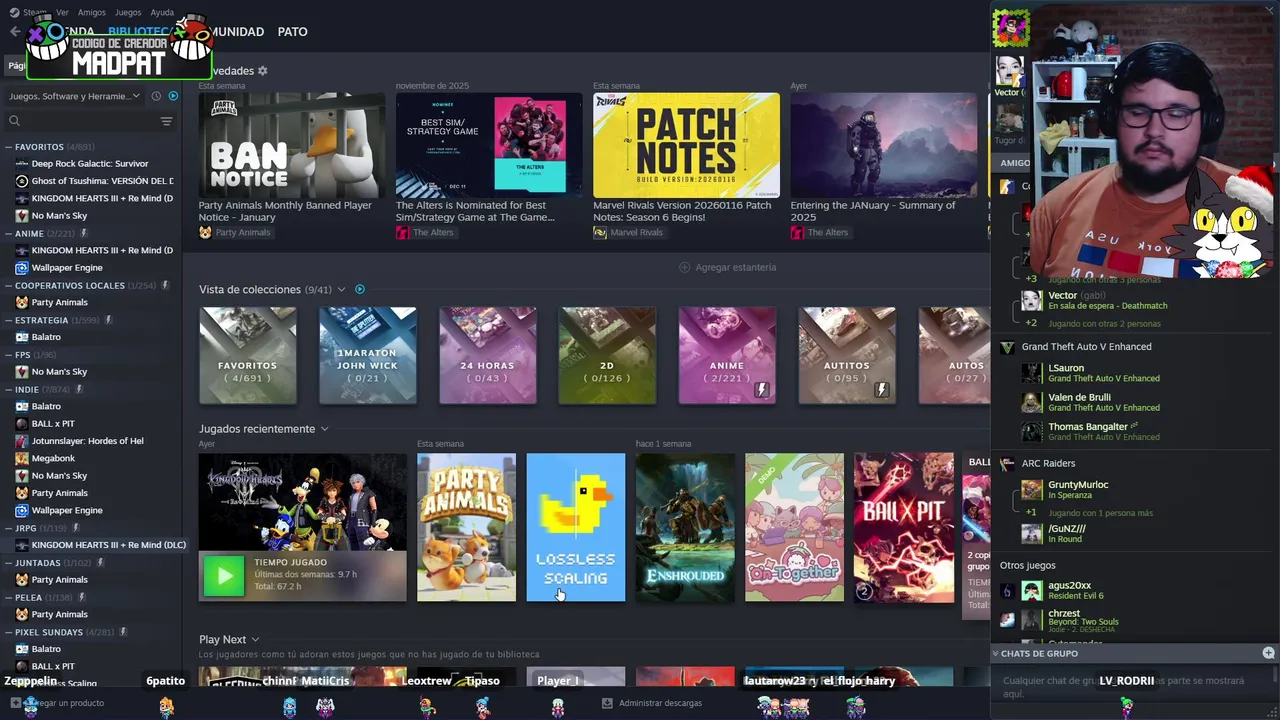
Task: Click the Megabonk game icon under Indie
Action: tap(22, 459)
